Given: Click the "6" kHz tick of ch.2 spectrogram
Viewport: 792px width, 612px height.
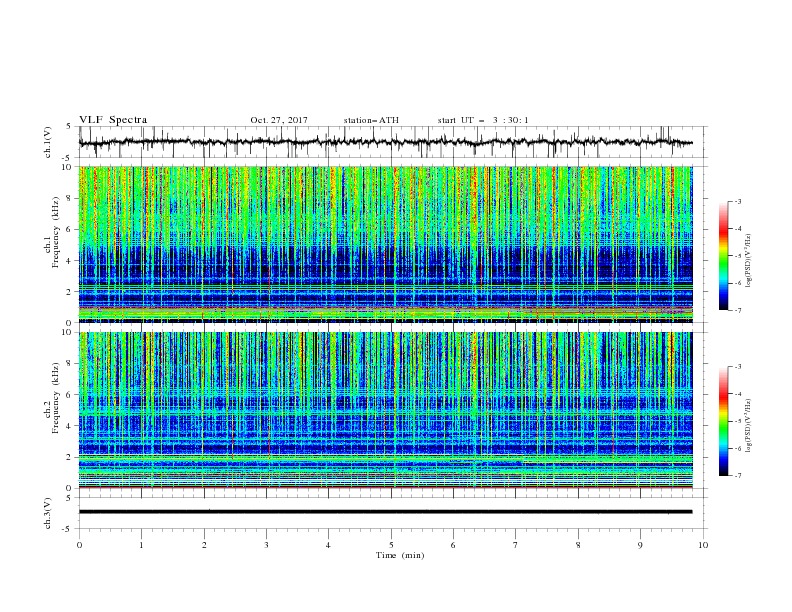Looking at the screenshot, I should (71, 395).
